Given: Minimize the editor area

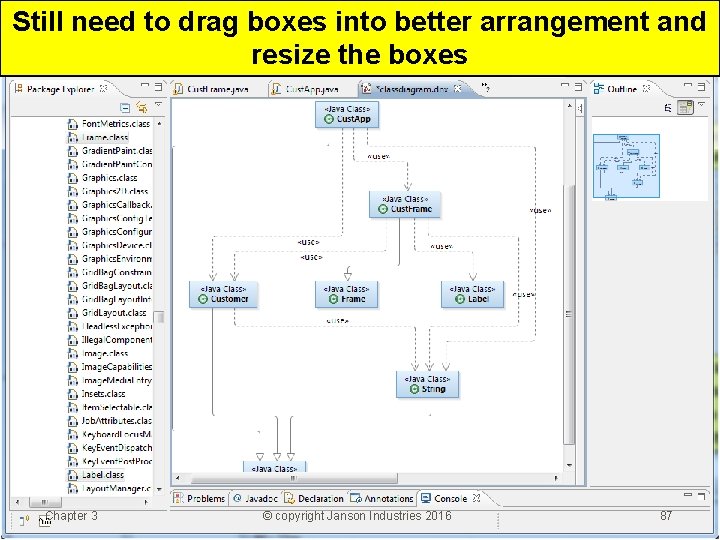Looking at the screenshot, I should (x=565, y=85).
